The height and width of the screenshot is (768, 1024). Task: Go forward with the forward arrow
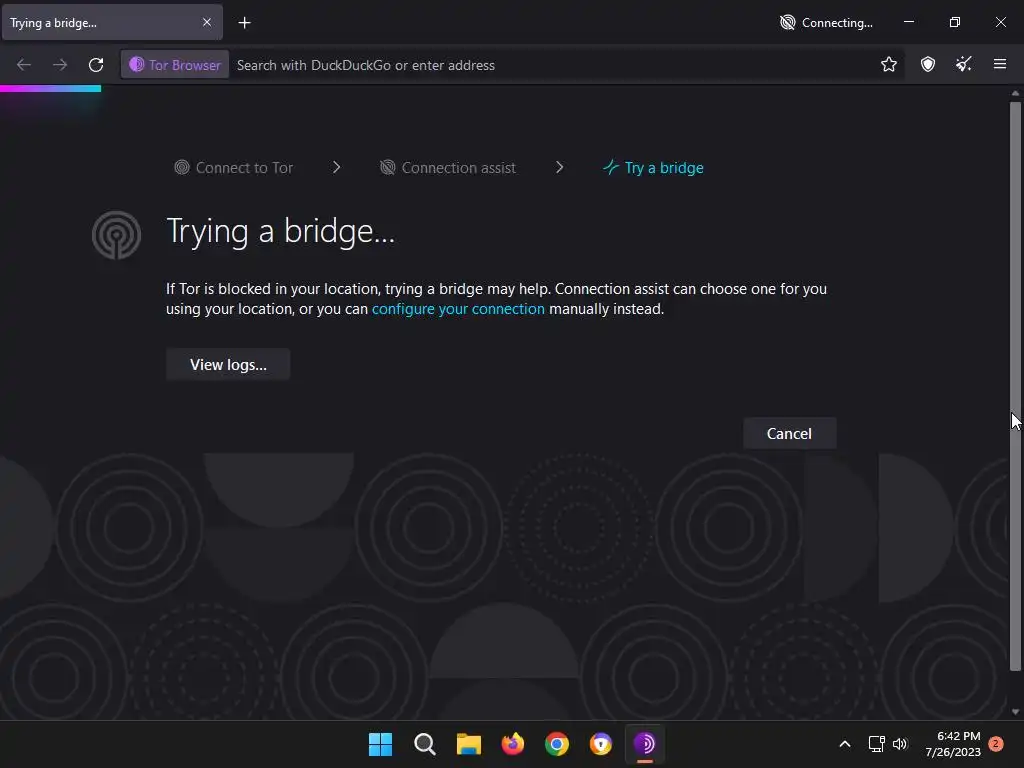(x=59, y=65)
